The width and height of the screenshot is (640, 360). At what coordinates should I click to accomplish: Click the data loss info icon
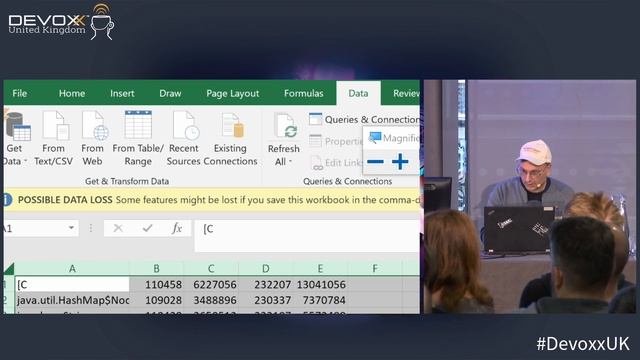pyautogui.click(x=8, y=200)
